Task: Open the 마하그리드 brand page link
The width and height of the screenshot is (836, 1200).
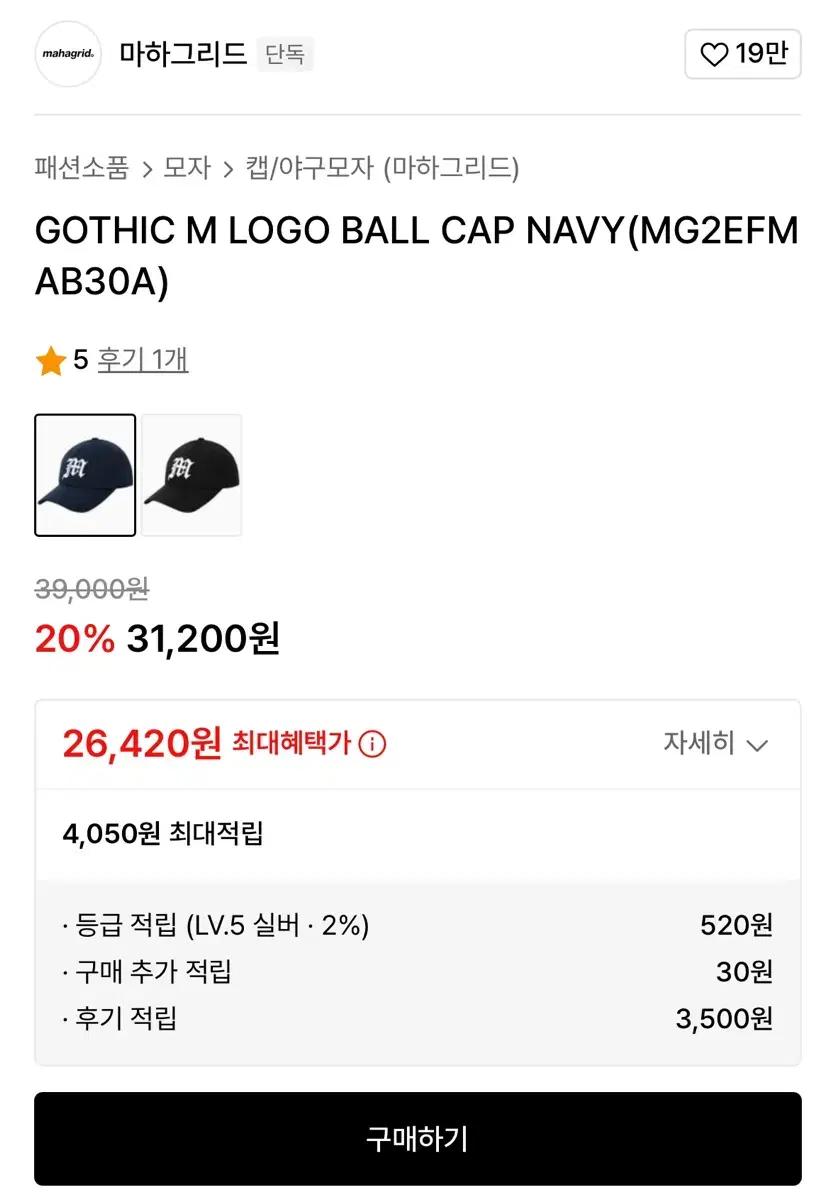Action: pos(183,54)
